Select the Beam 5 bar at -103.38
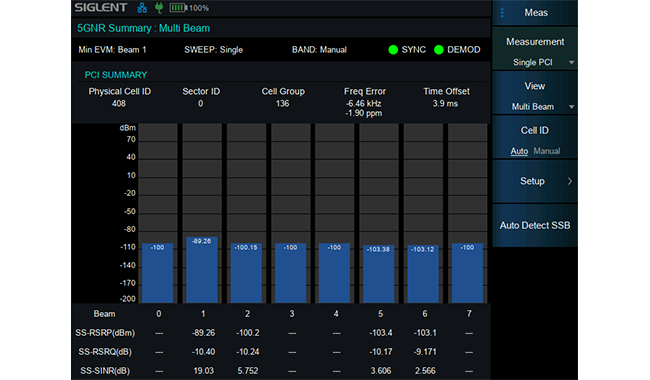This screenshot has height=380, width=650. pyautogui.click(x=378, y=274)
